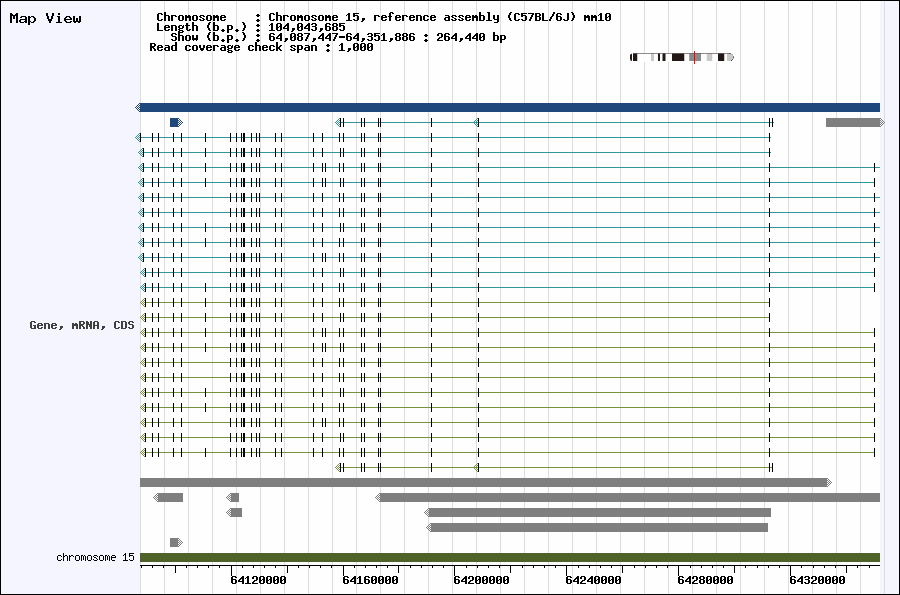Click the 64120000 axis label
Viewport: 900px width, 595px height.
tap(258, 580)
